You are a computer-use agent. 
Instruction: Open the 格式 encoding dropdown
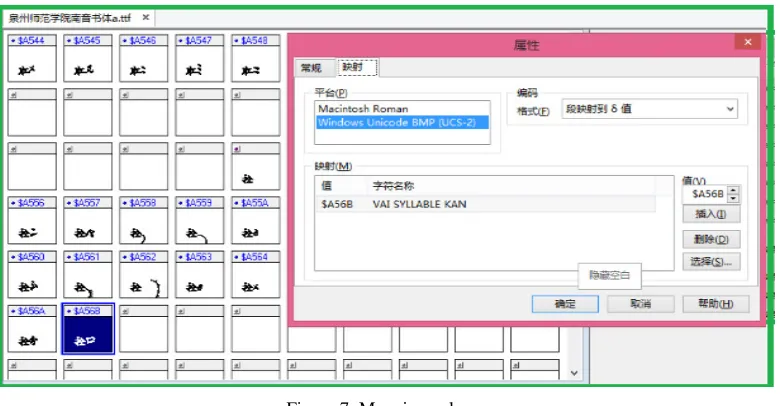click(x=650, y=109)
